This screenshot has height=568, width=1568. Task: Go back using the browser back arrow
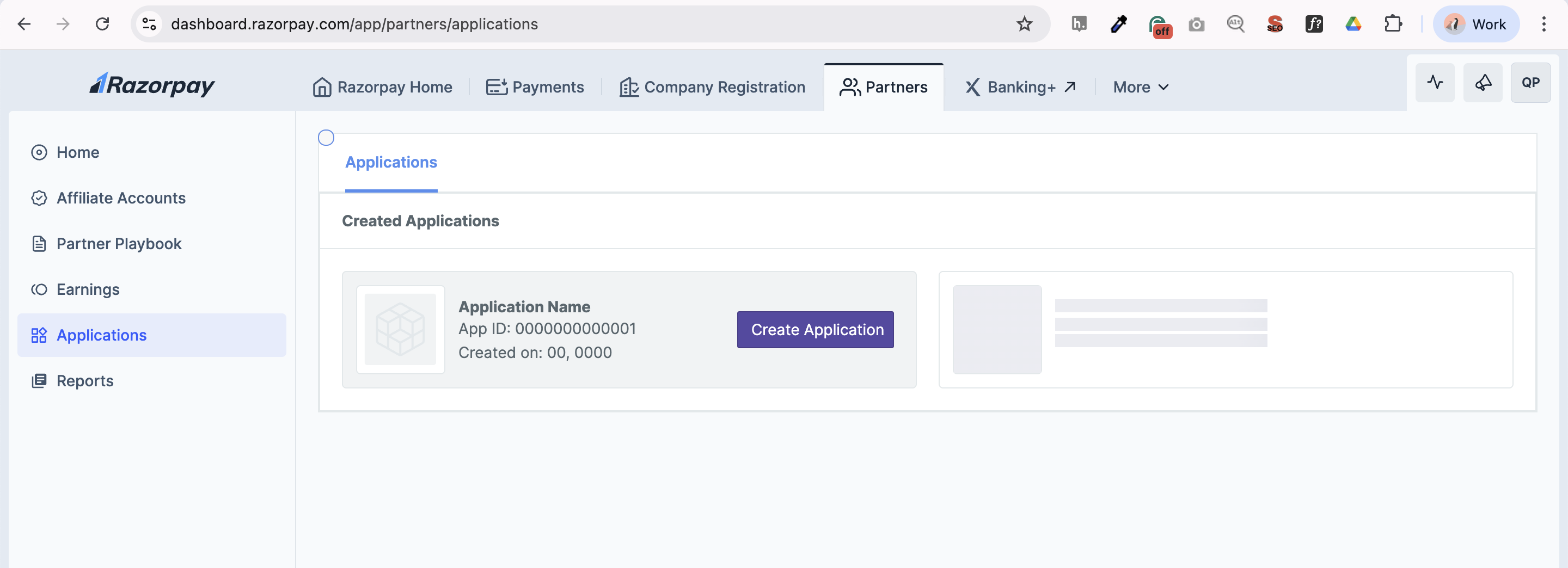24,24
